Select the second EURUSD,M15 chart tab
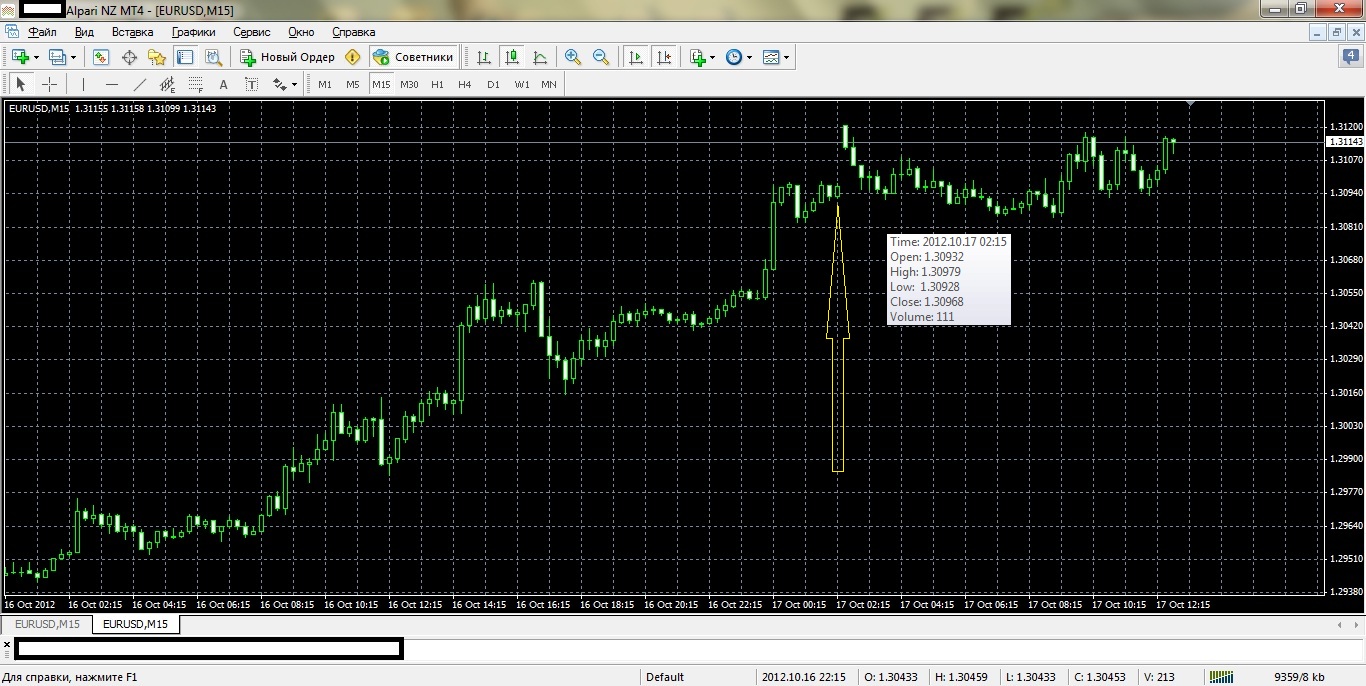This screenshot has height=686, width=1366. [x=136, y=624]
